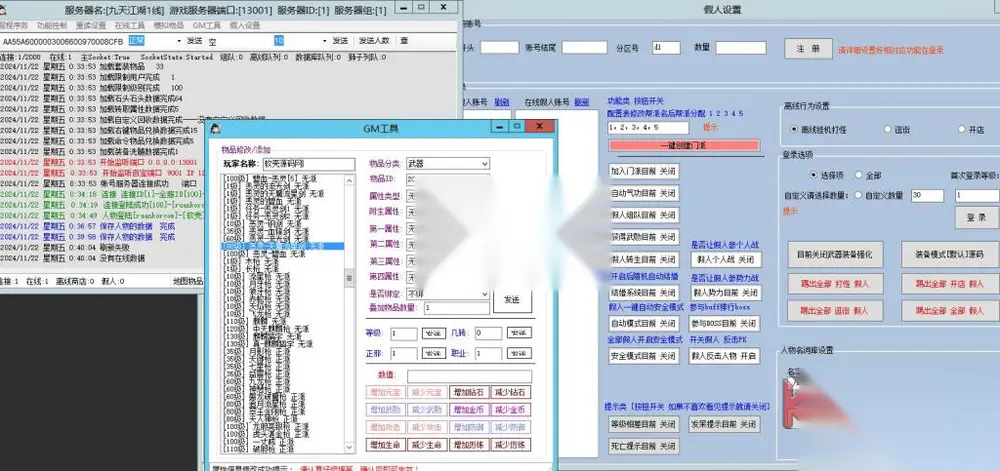Select the 离线挂机打怪 radio button

point(794,129)
